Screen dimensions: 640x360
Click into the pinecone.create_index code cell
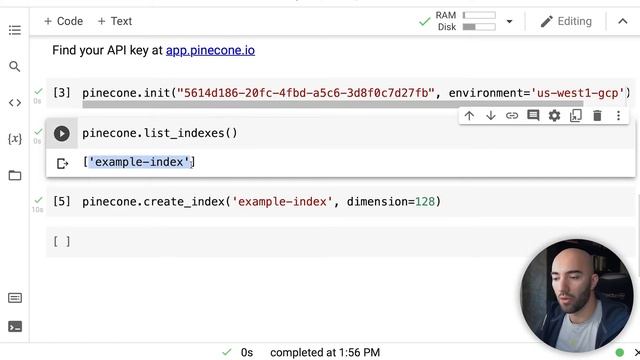pyautogui.click(x=261, y=202)
